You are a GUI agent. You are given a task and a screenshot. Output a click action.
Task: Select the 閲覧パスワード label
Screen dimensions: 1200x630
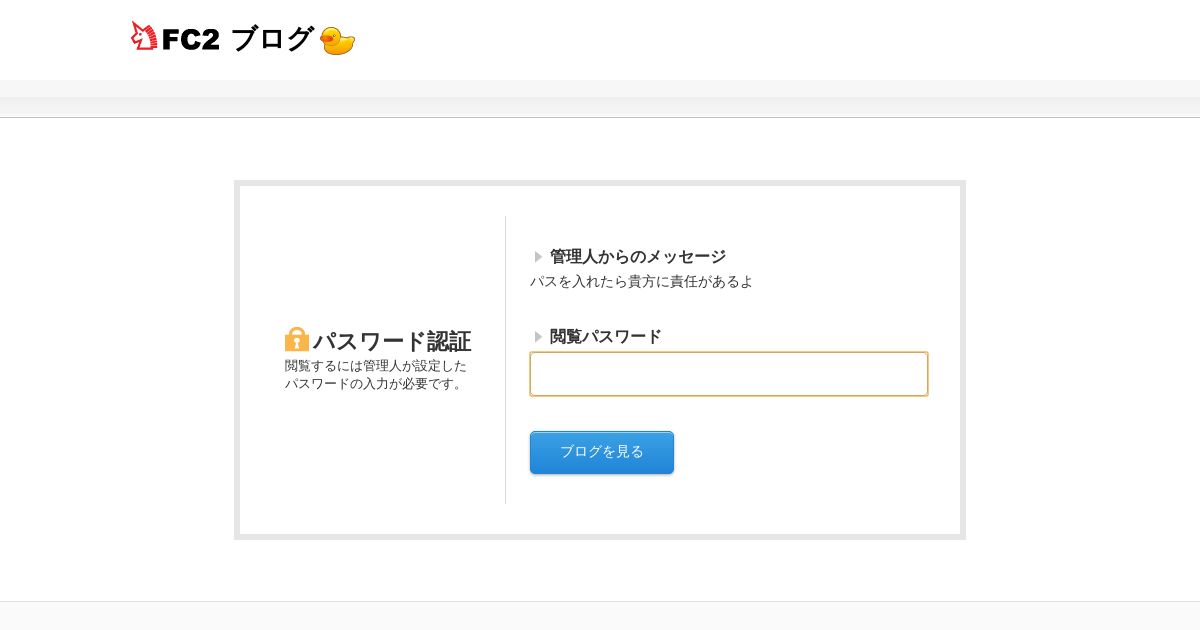pyautogui.click(x=606, y=337)
